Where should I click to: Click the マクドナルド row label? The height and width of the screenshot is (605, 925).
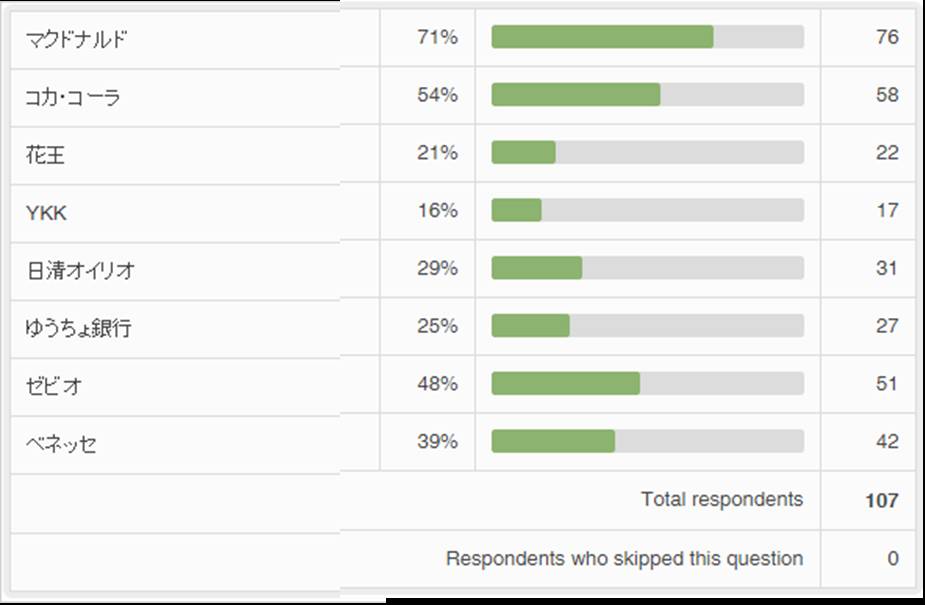[x=77, y=40]
